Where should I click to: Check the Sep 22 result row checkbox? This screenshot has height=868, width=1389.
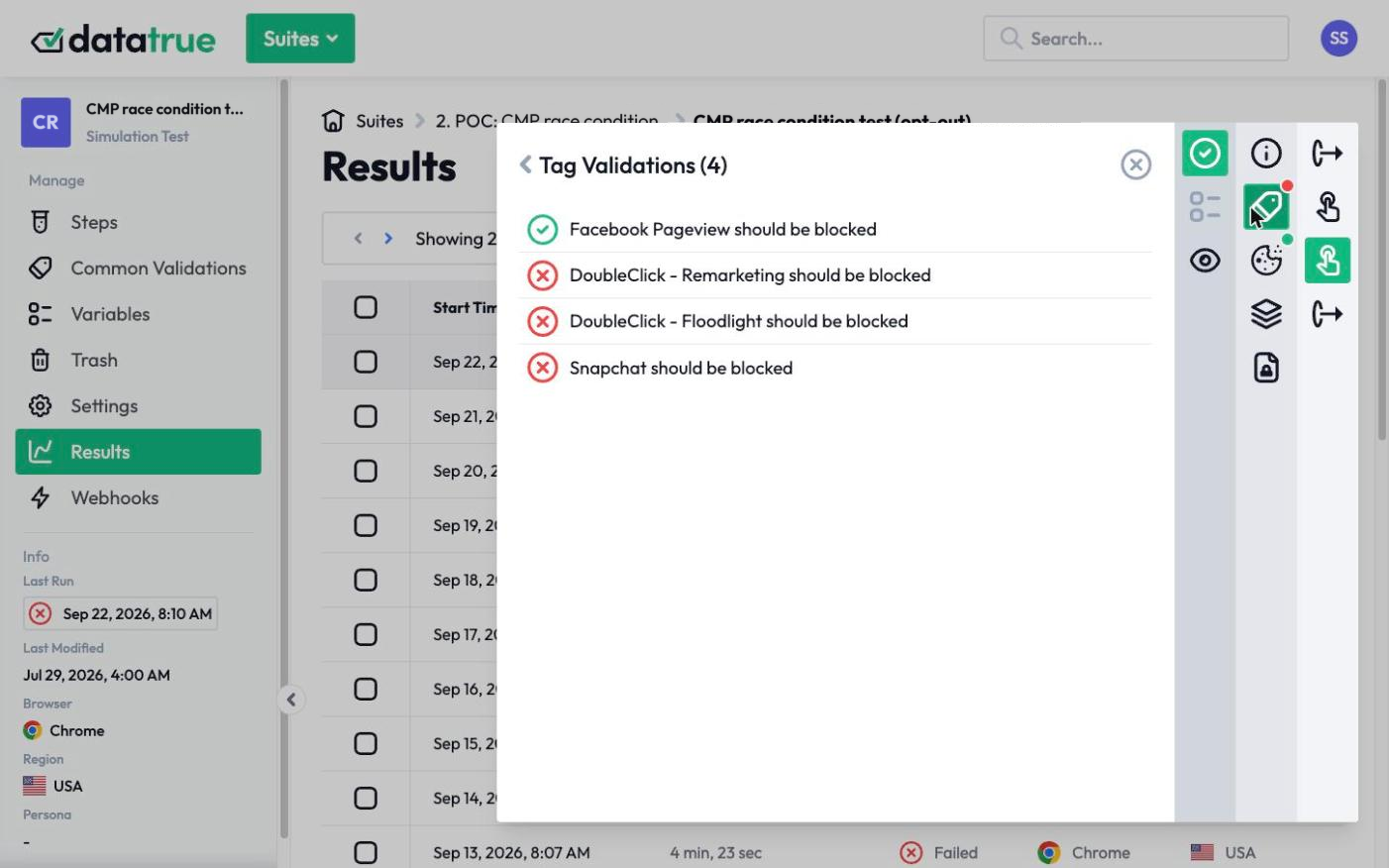click(366, 362)
